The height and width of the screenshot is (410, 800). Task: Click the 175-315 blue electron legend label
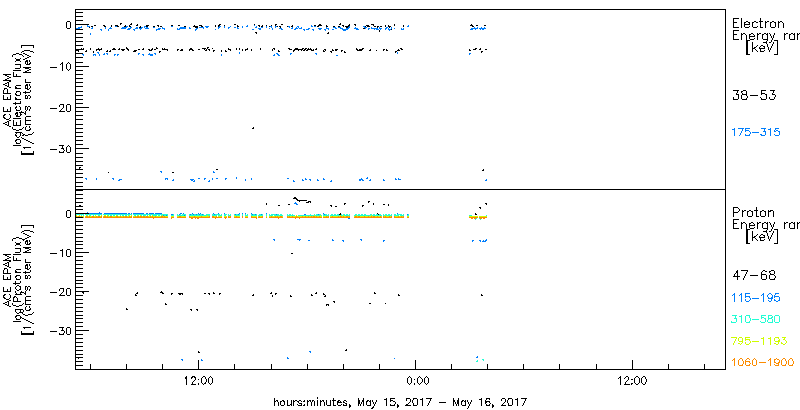(x=756, y=133)
